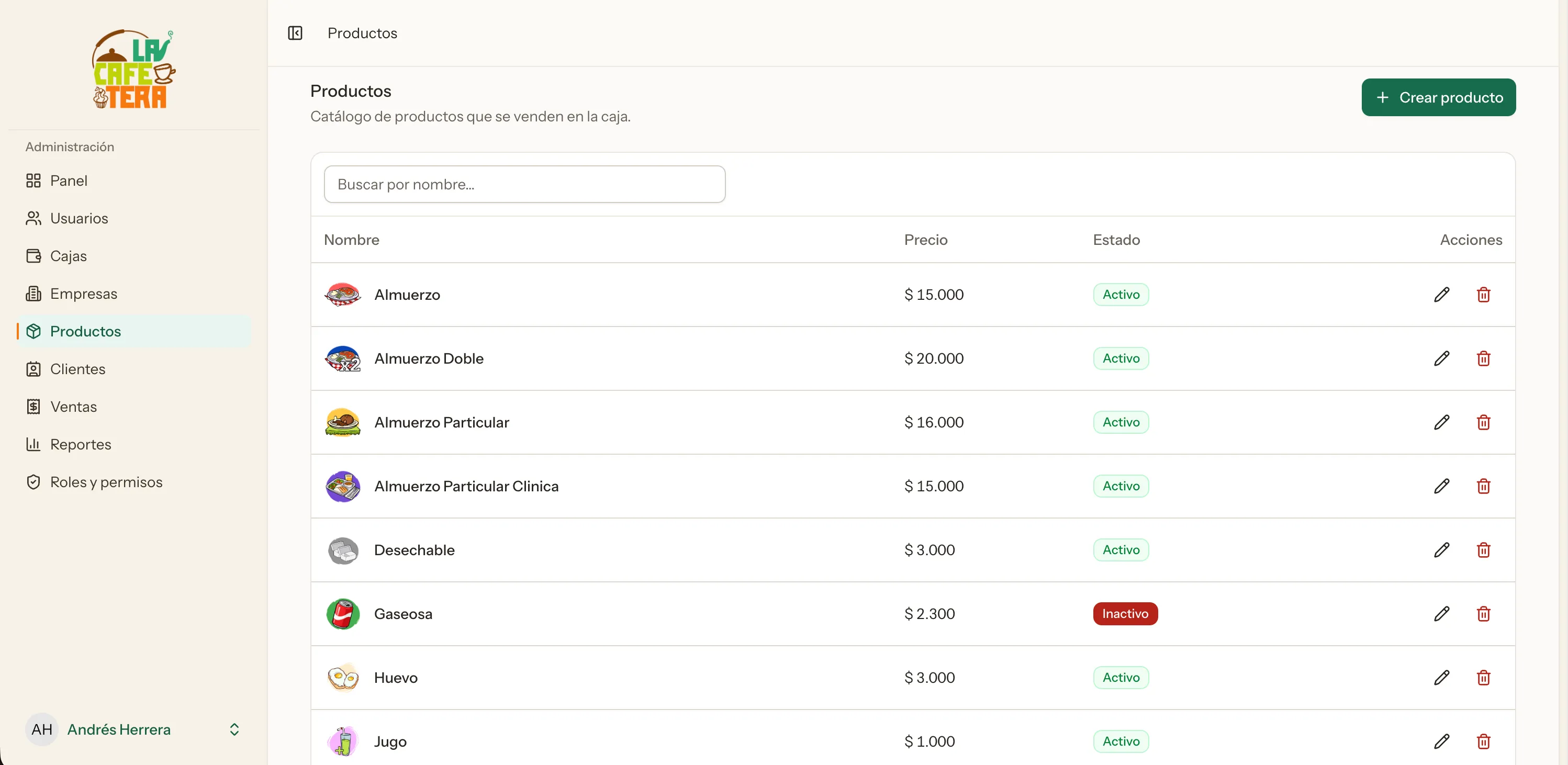Click the Almuerzo Doble product image

point(343,358)
